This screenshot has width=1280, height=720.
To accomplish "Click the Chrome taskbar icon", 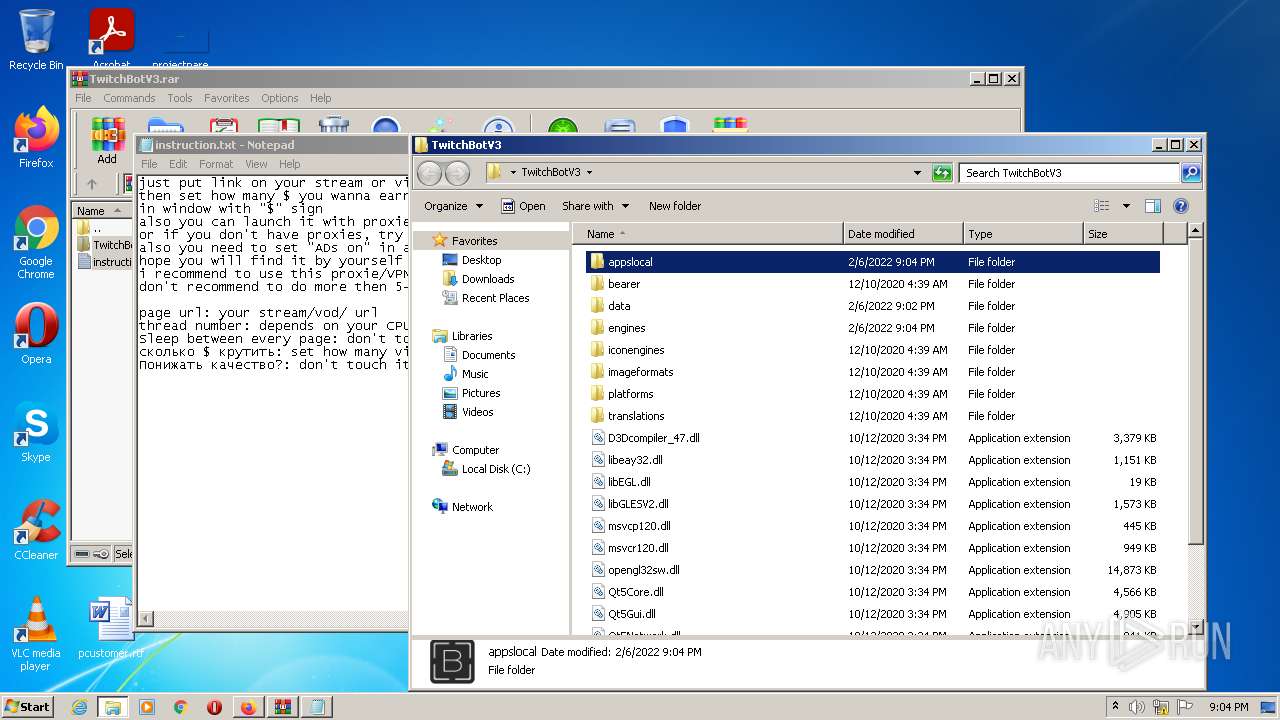I will (x=181, y=707).
